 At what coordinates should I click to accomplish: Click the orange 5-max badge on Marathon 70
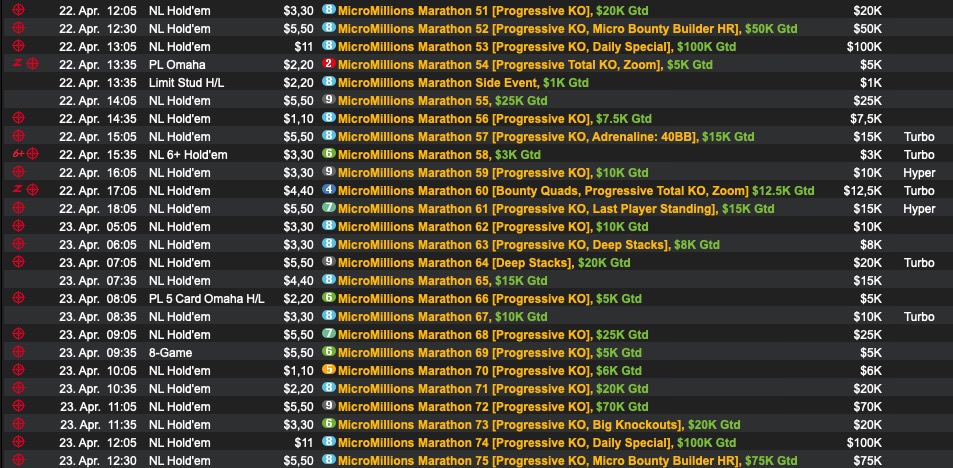coord(329,370)
